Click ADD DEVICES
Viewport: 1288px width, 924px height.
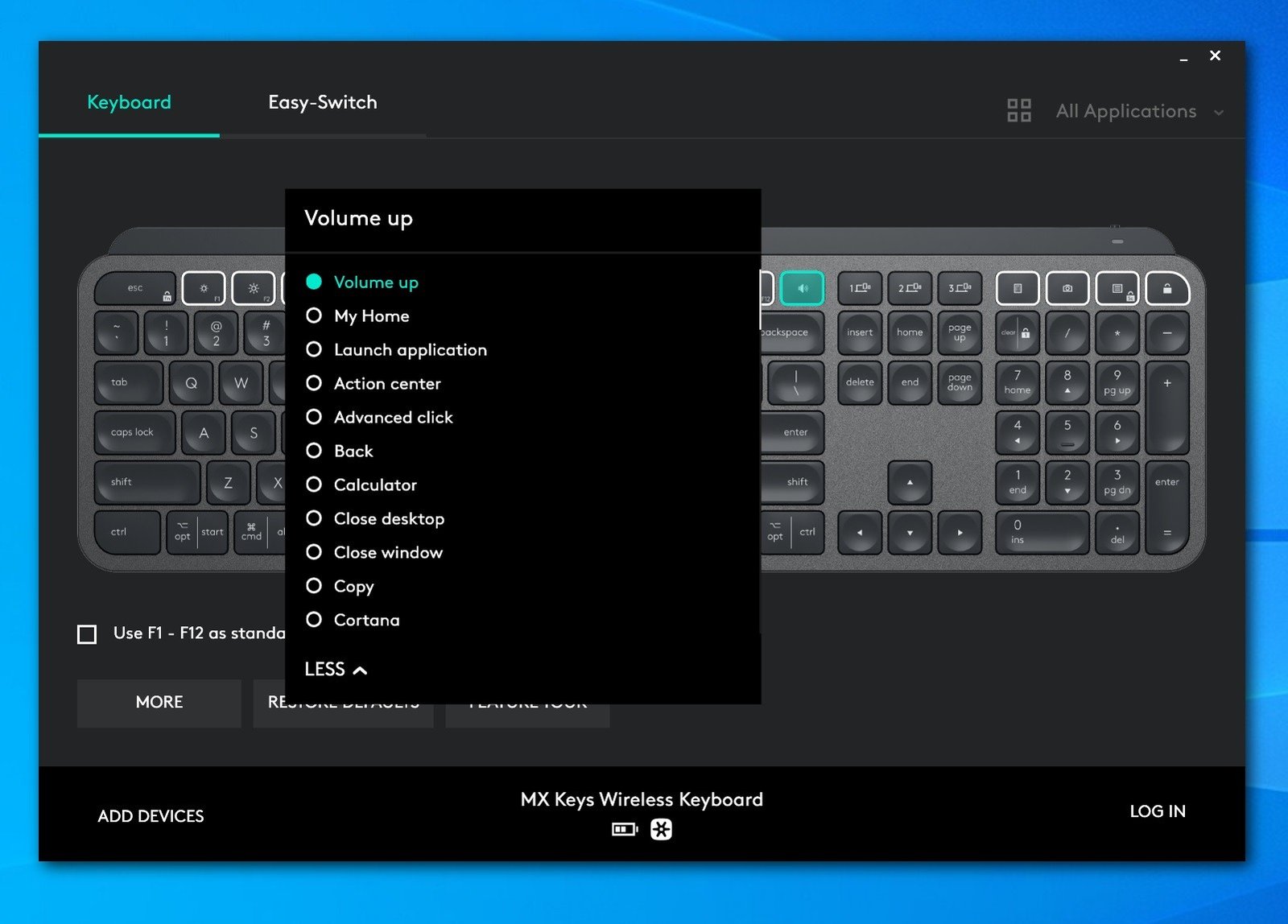point(151,816)
